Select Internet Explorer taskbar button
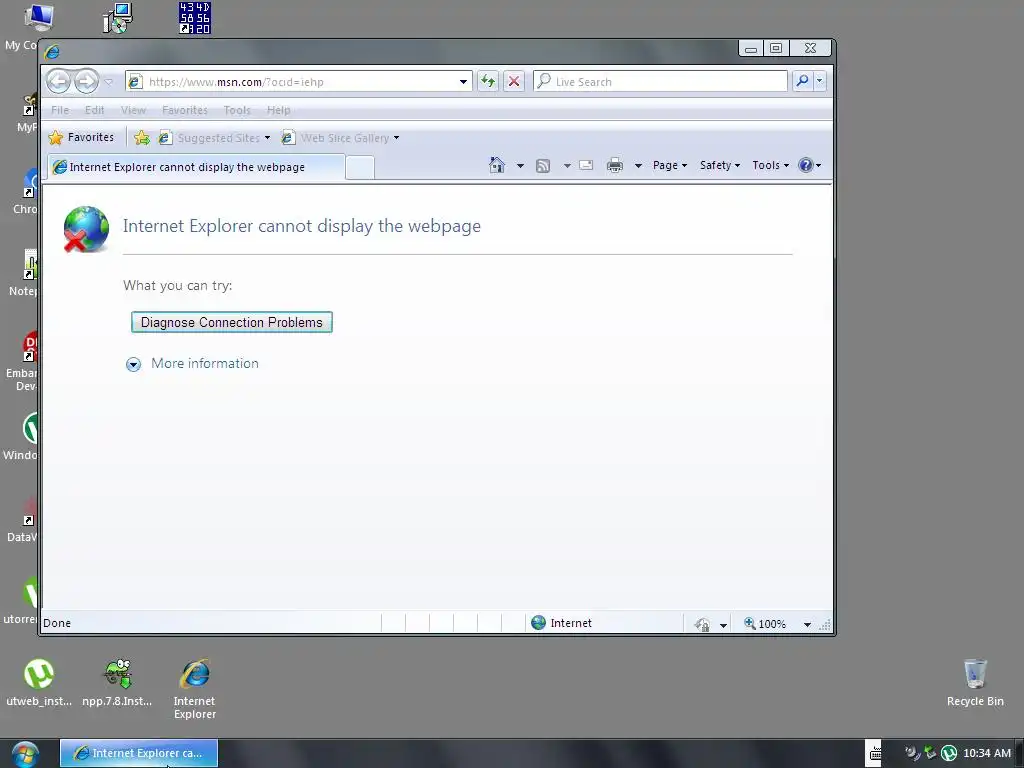This screenshot has width=1024, height=768. pos(139,753)
